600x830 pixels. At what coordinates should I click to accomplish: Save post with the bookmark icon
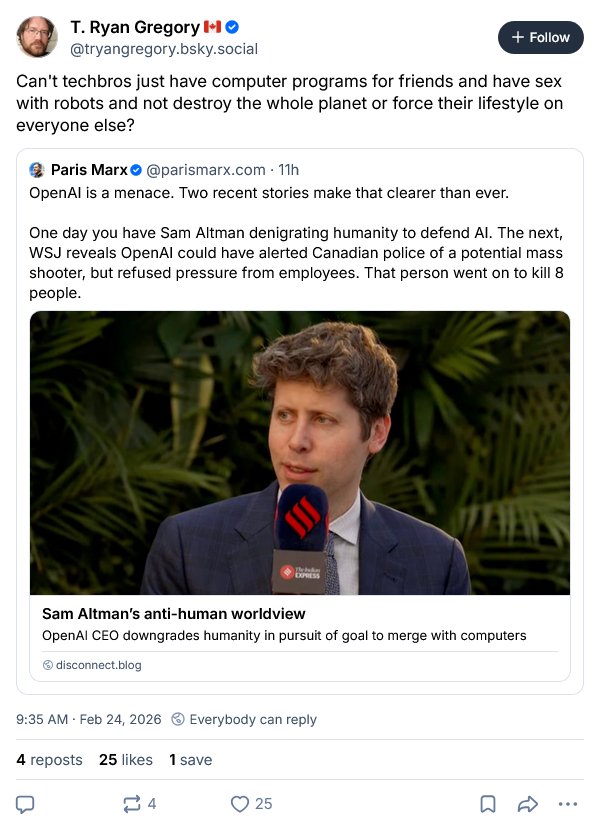(x=488, y=804)
